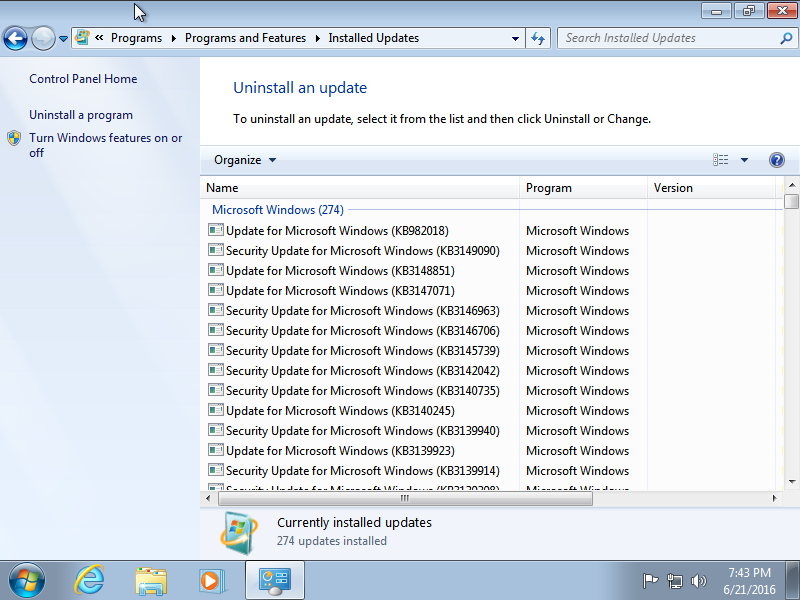Viewport: 800px width, 600px height.
Task: Click the vertical scrollbar down arrow
Action: pos(792,482)
